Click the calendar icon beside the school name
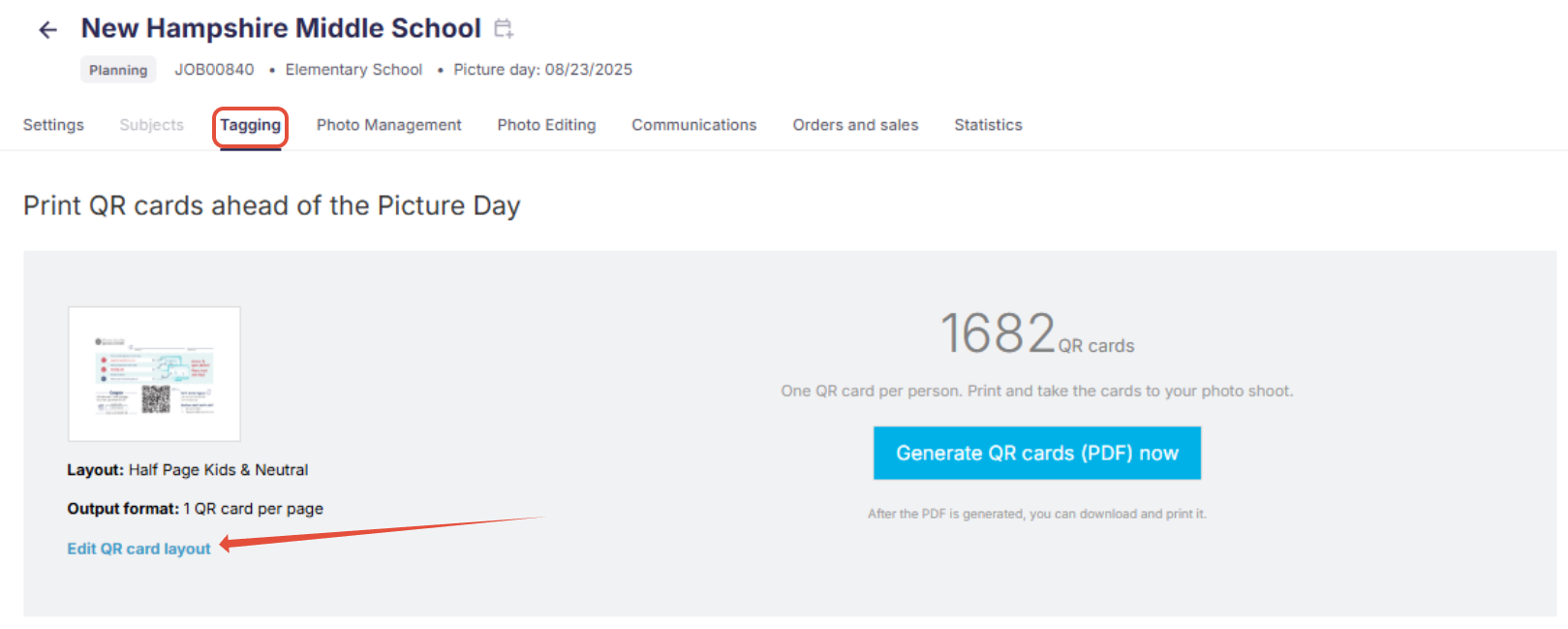 pyautogui.click(x=503, y=29)
